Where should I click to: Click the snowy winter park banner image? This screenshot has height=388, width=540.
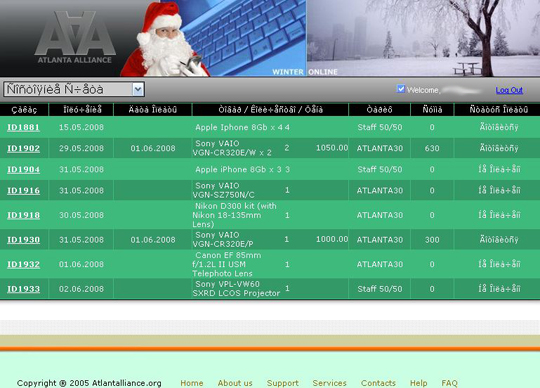[423, 38]
